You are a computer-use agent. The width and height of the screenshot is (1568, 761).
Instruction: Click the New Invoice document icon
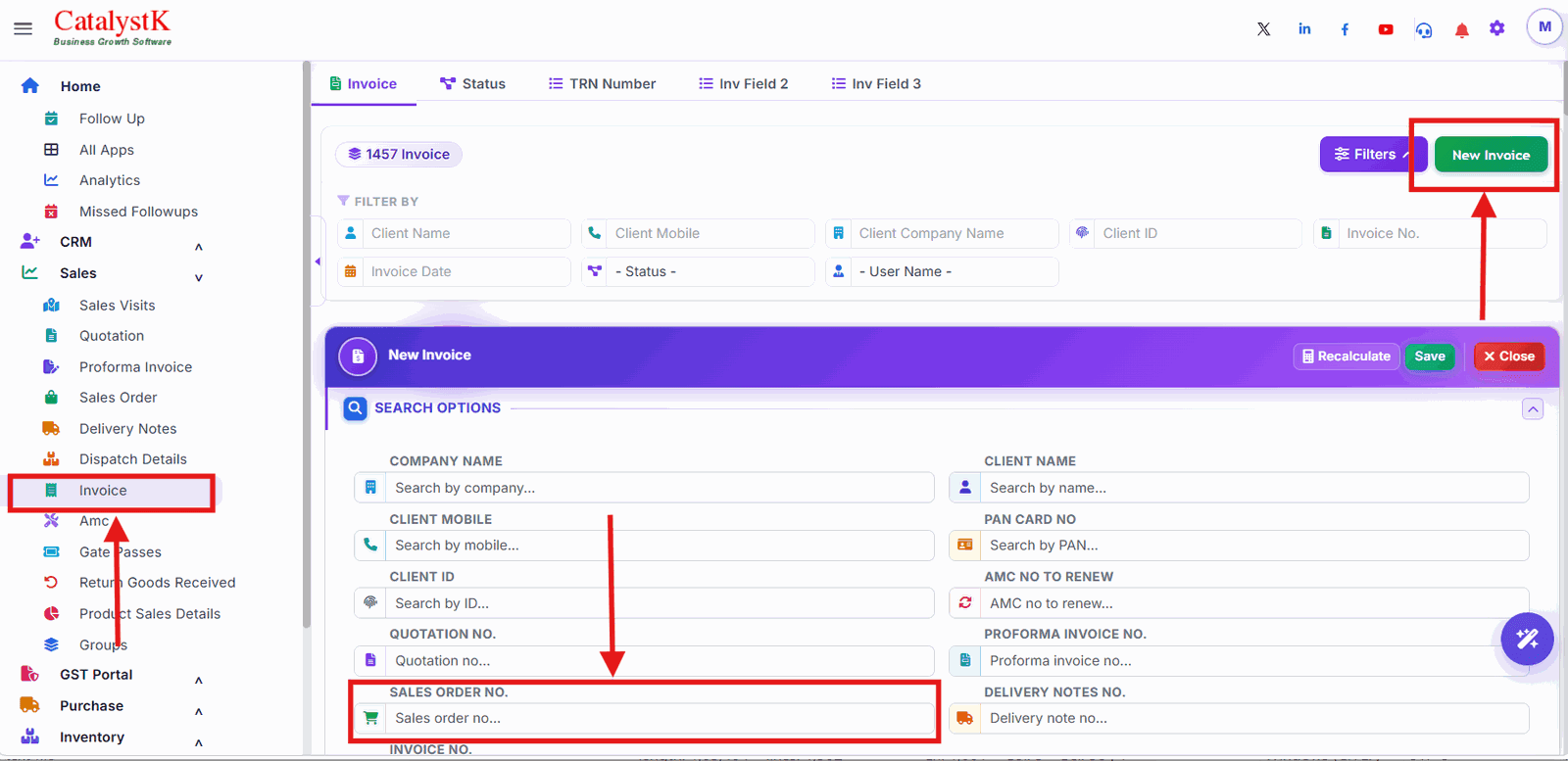(x=358, y=357)
